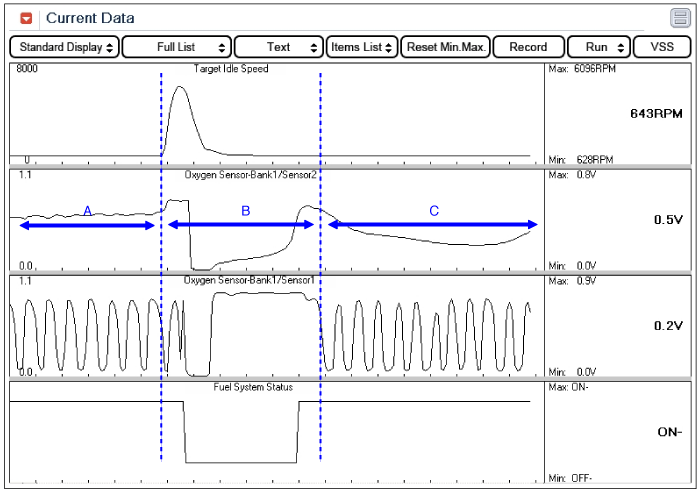700x492 pixels.
Task: Select the Oxygen Sensor-Bank1/Sensor1 graph title
Action: click(249, 280)
